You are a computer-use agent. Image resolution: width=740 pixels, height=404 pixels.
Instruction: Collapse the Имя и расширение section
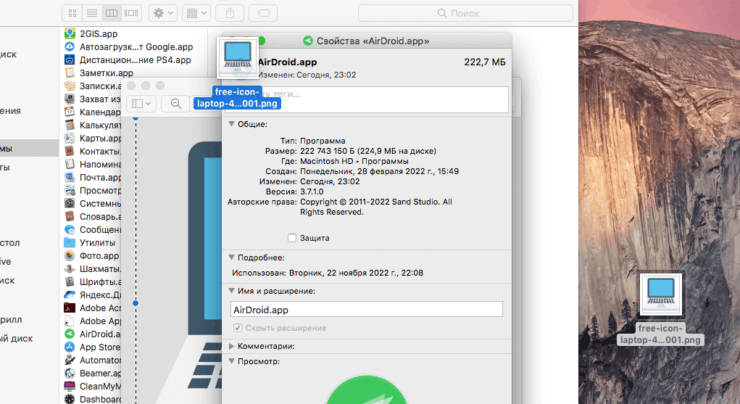pyautogui.click(x=233, y=290)
